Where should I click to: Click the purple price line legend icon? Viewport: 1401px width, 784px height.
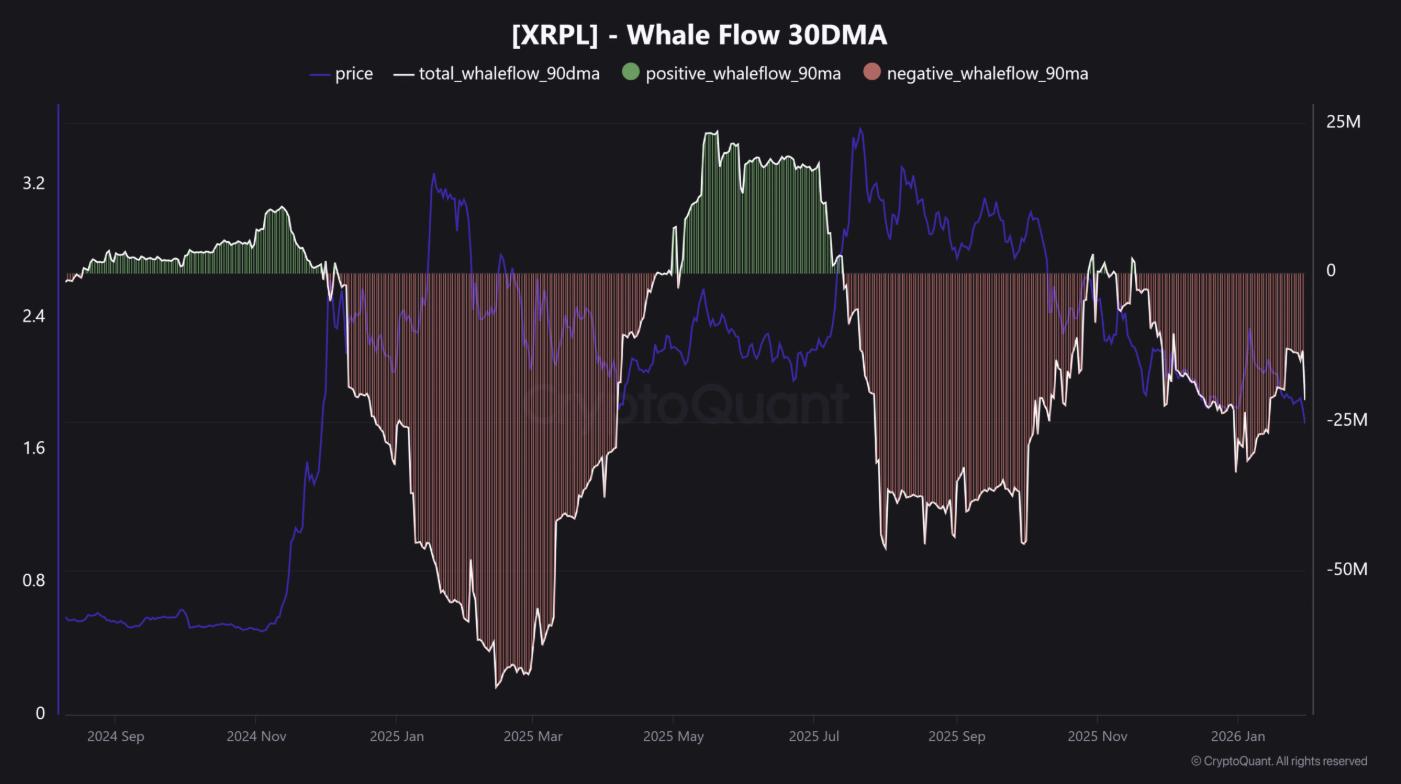tap(320, 74)
